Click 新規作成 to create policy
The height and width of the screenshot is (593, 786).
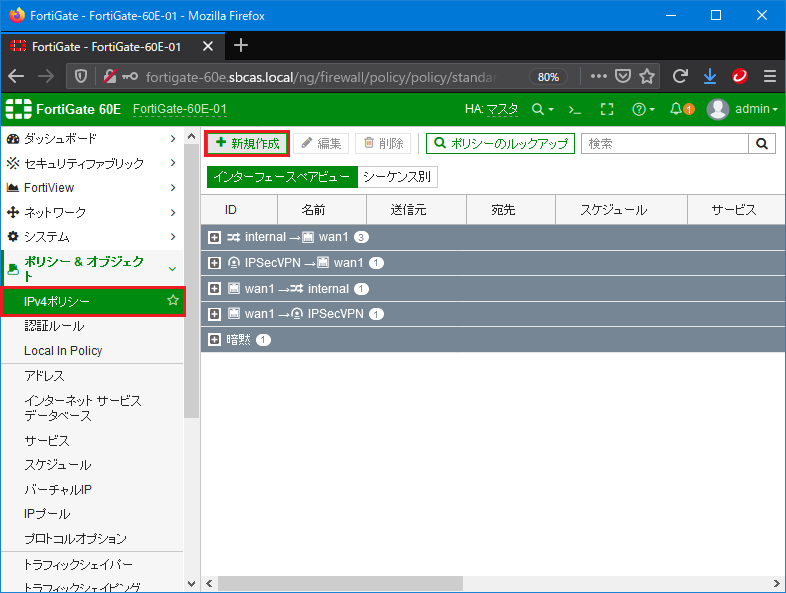point(247,144)
